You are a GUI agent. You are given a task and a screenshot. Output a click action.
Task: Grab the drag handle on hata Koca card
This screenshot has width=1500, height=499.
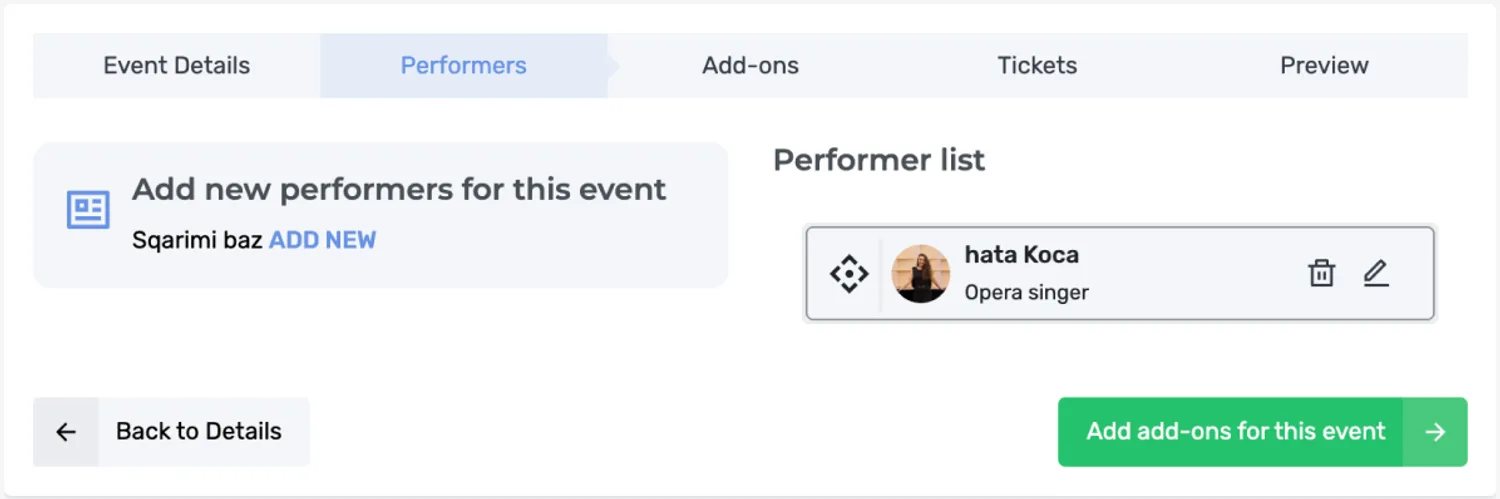[x=849, y=273]
